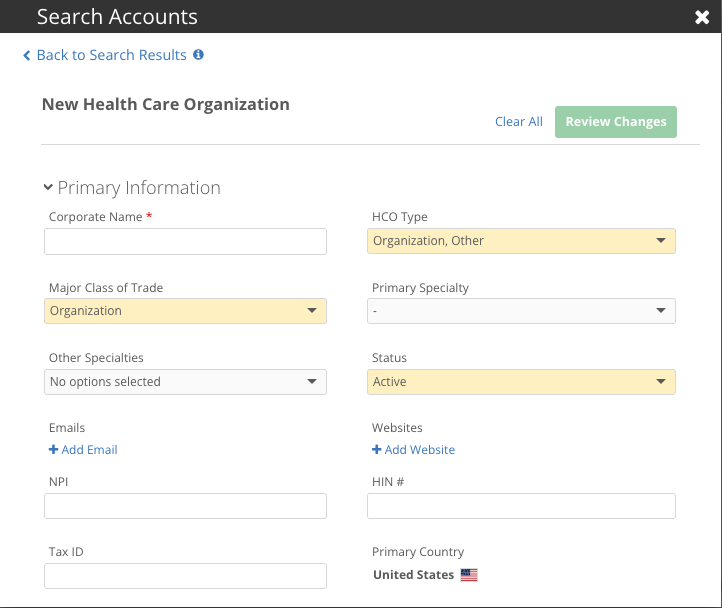
Task: Click the info icon beside Back to Search Results
Action: (198, 55)
